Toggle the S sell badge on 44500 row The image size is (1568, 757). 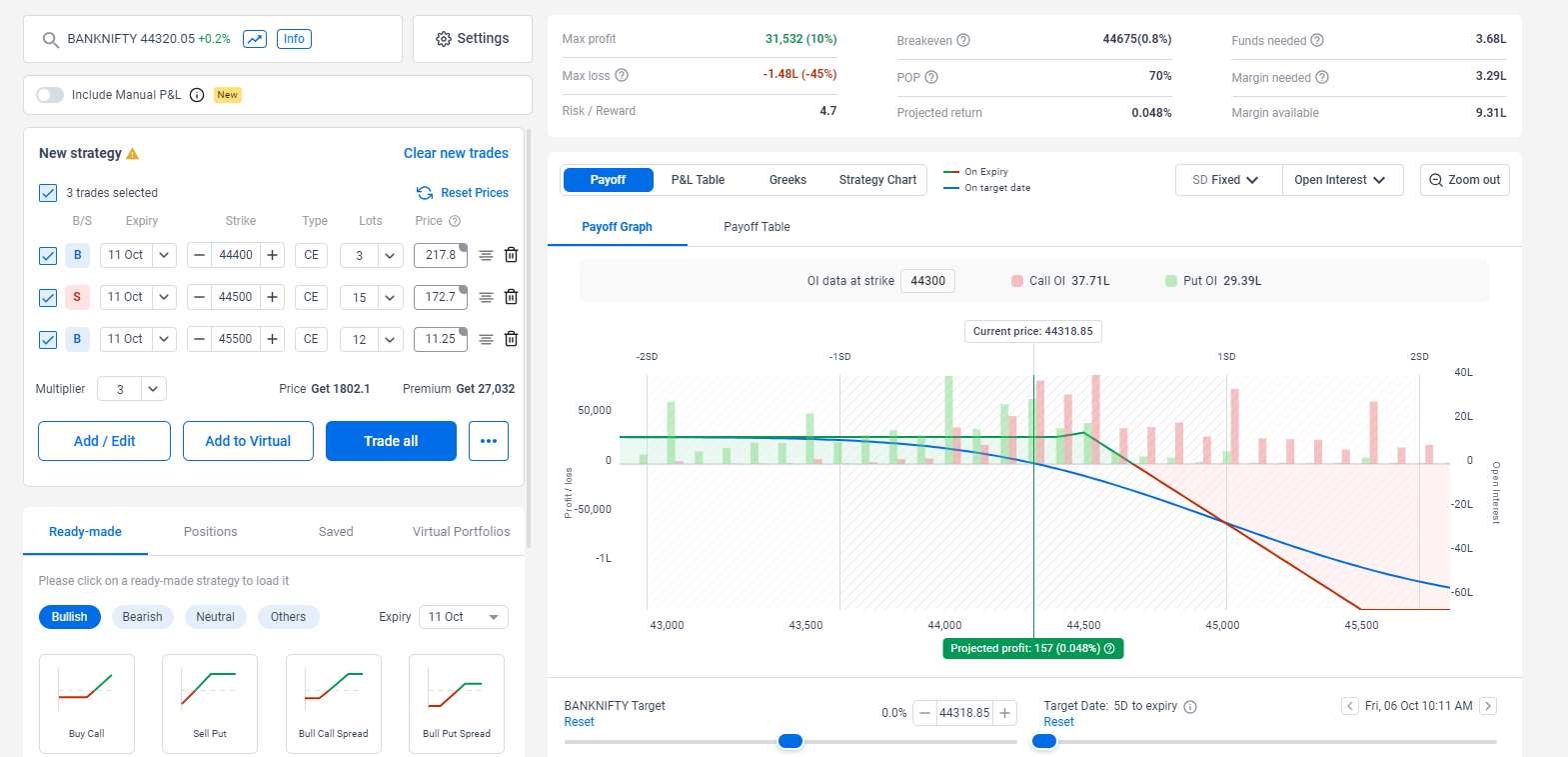click(77, 297)
